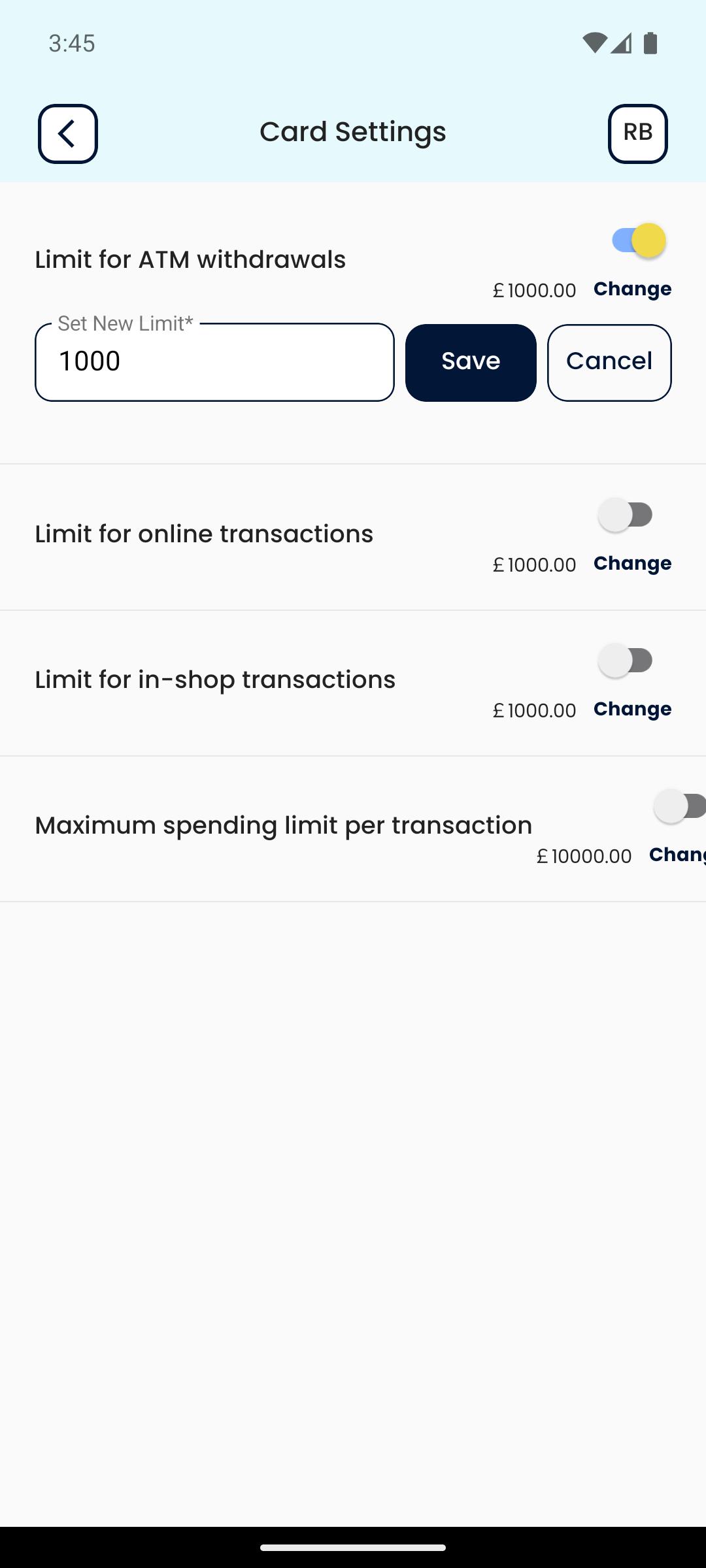Save the new ATM limit
This screenshot has width=706, height=1568.
point(471,363)
